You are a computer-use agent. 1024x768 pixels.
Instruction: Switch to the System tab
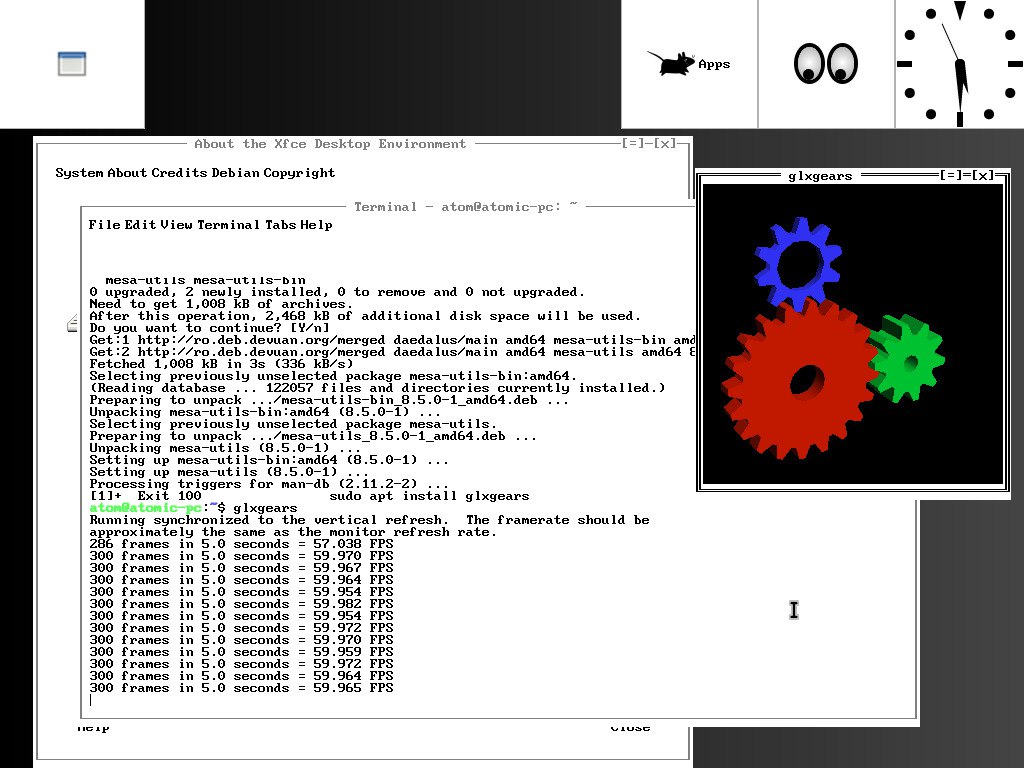click(80, 173)
